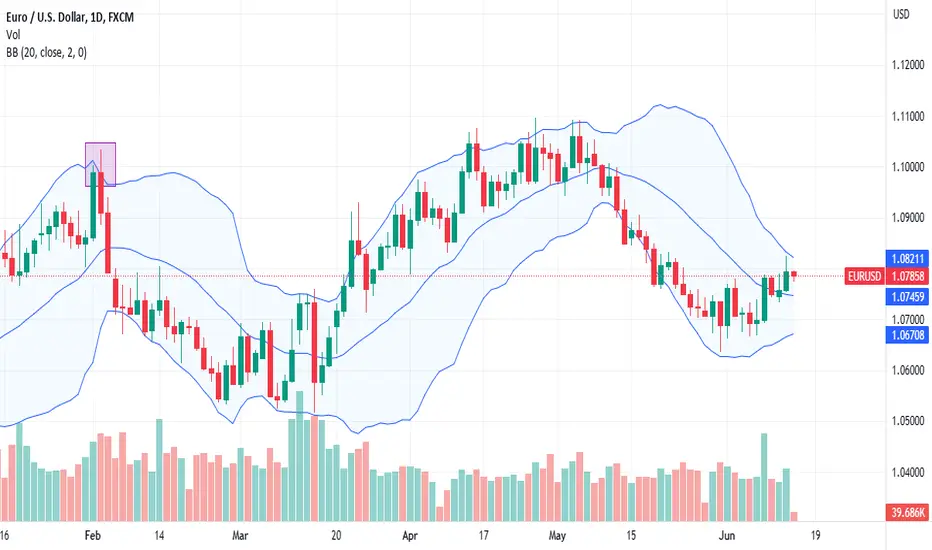Click the 1.05000 level on price scale
Viewport: 932px width, 550px height.
tap(908, 421)
